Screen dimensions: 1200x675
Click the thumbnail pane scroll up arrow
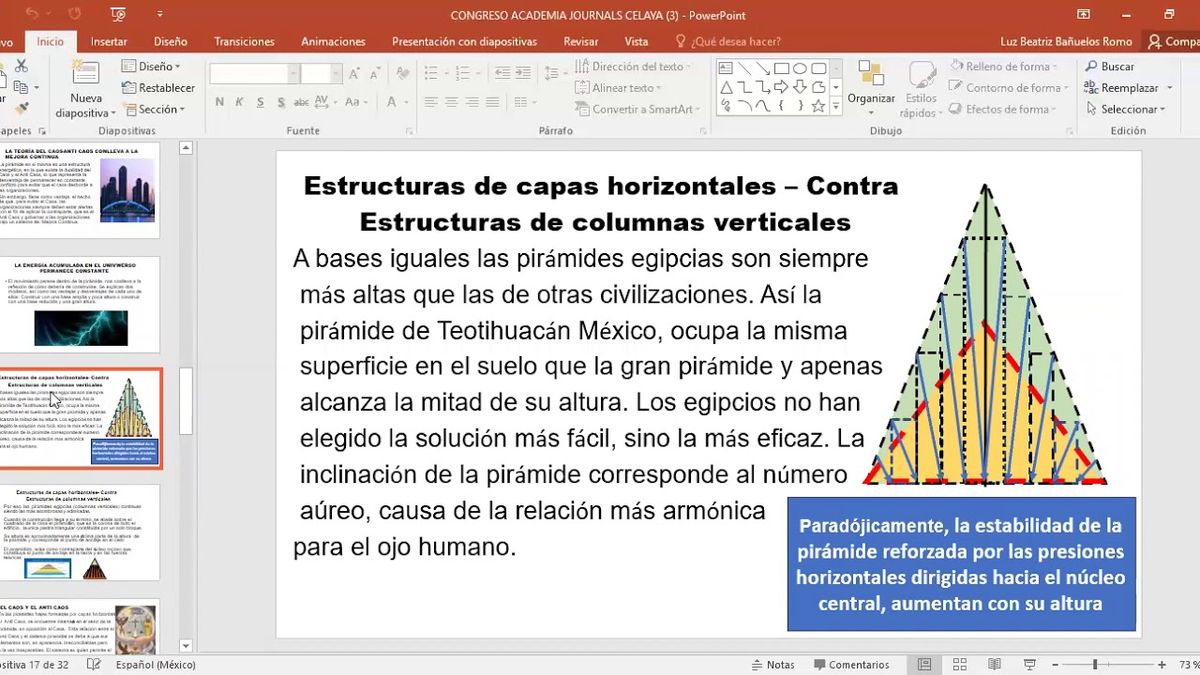[x=186, y=148]
